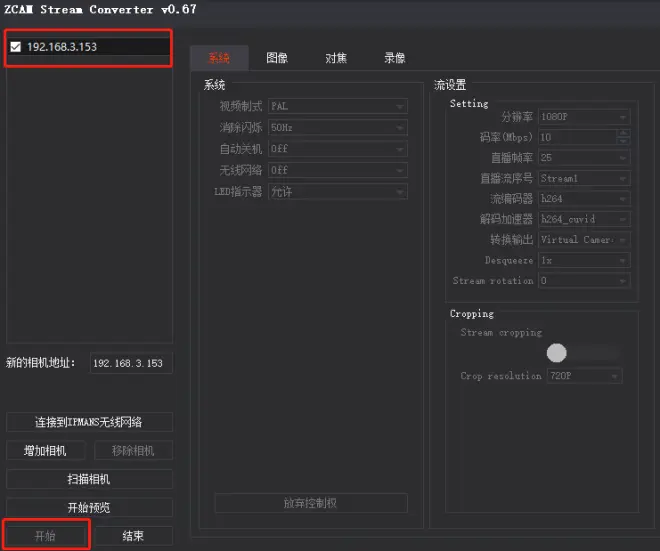
Task: Open the 无线网络 Off dropdown
Action: pyautogui.click(x=338, y=170)
